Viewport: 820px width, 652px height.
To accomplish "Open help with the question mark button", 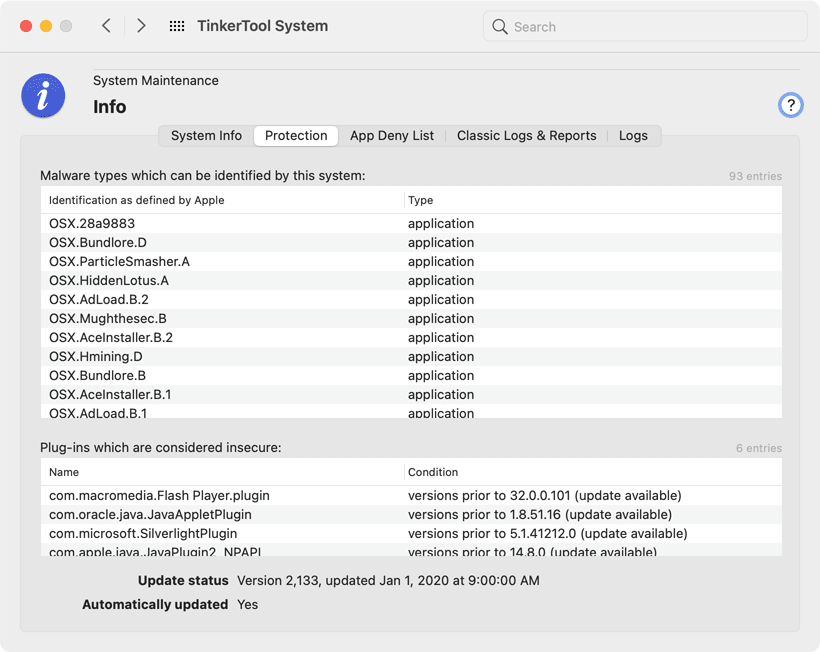I will click(790, 105).
